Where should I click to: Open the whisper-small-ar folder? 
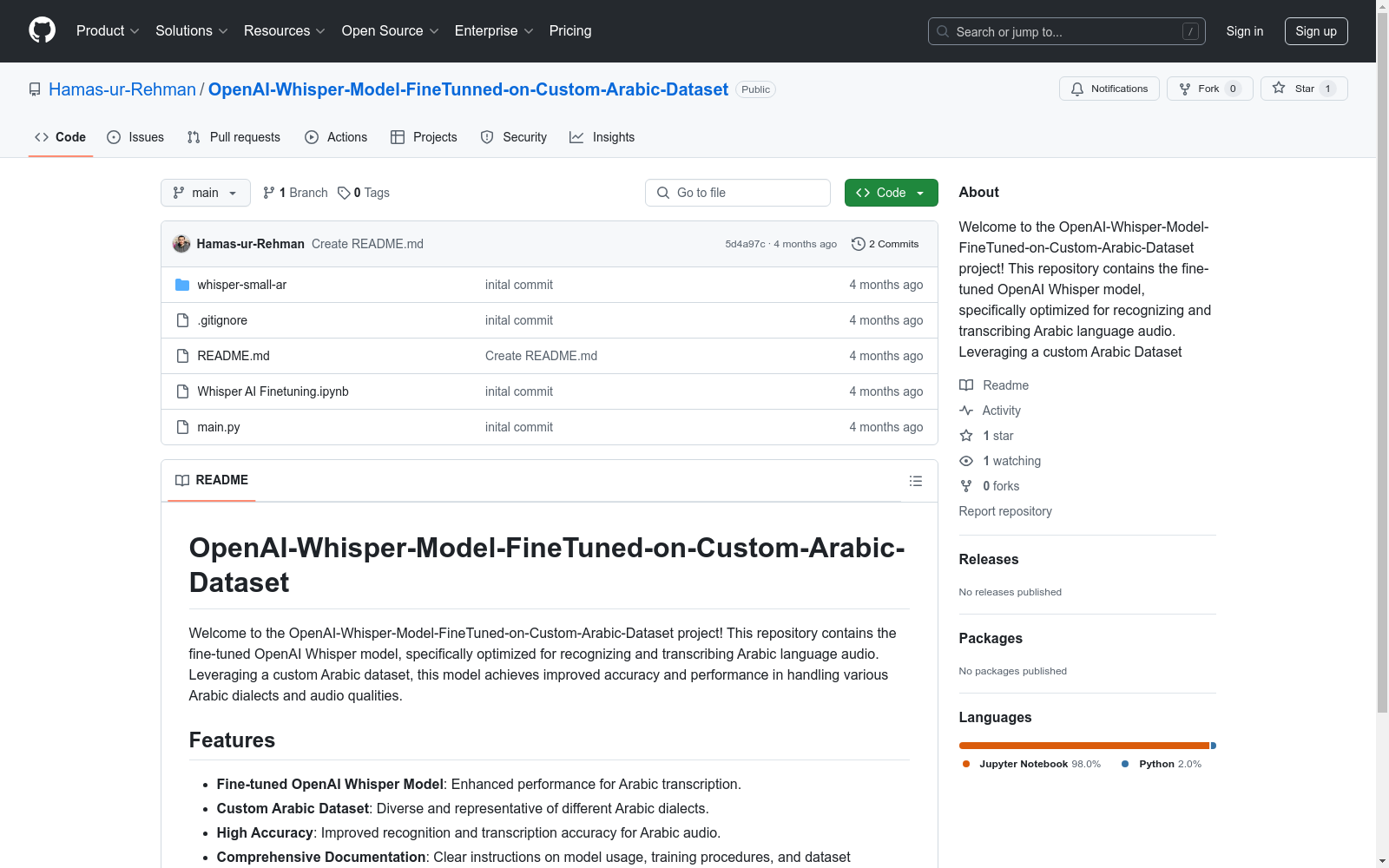tap(242, 285)
